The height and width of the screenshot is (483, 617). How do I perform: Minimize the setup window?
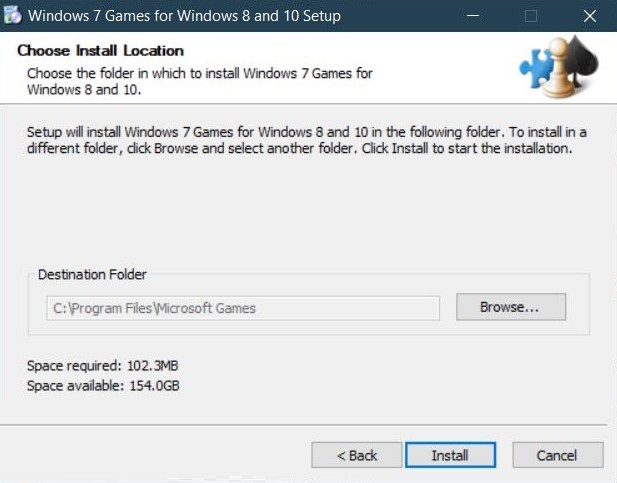[x=474, y=16]
